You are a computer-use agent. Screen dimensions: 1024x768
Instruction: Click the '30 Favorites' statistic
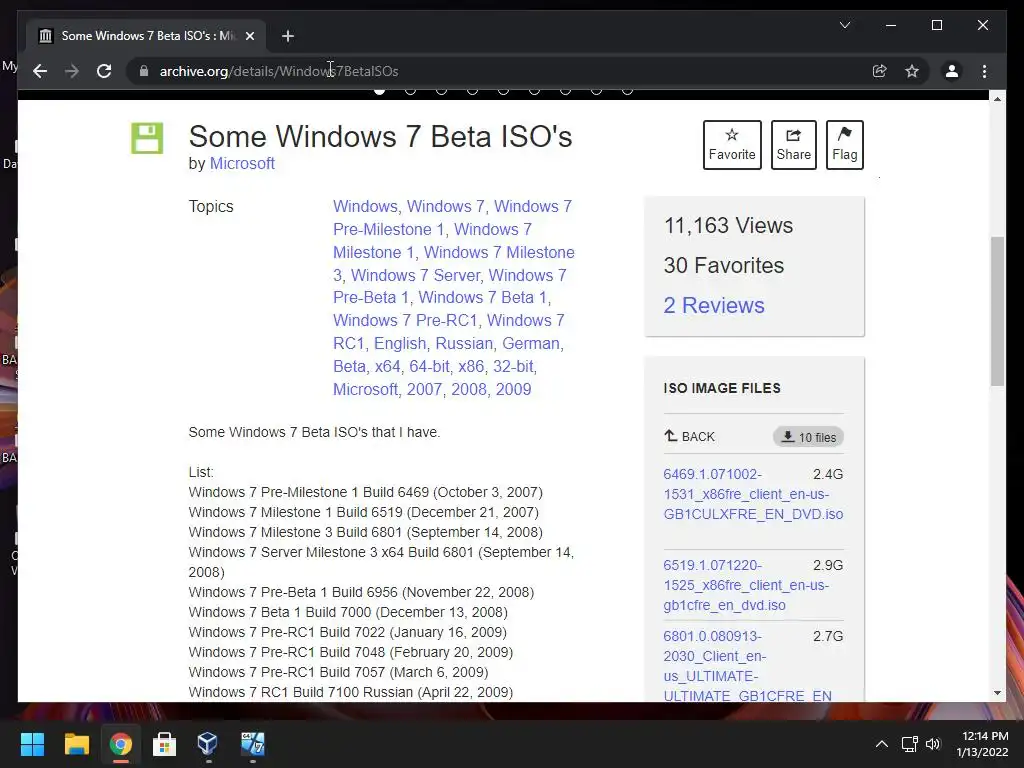(x=724, y=265)
